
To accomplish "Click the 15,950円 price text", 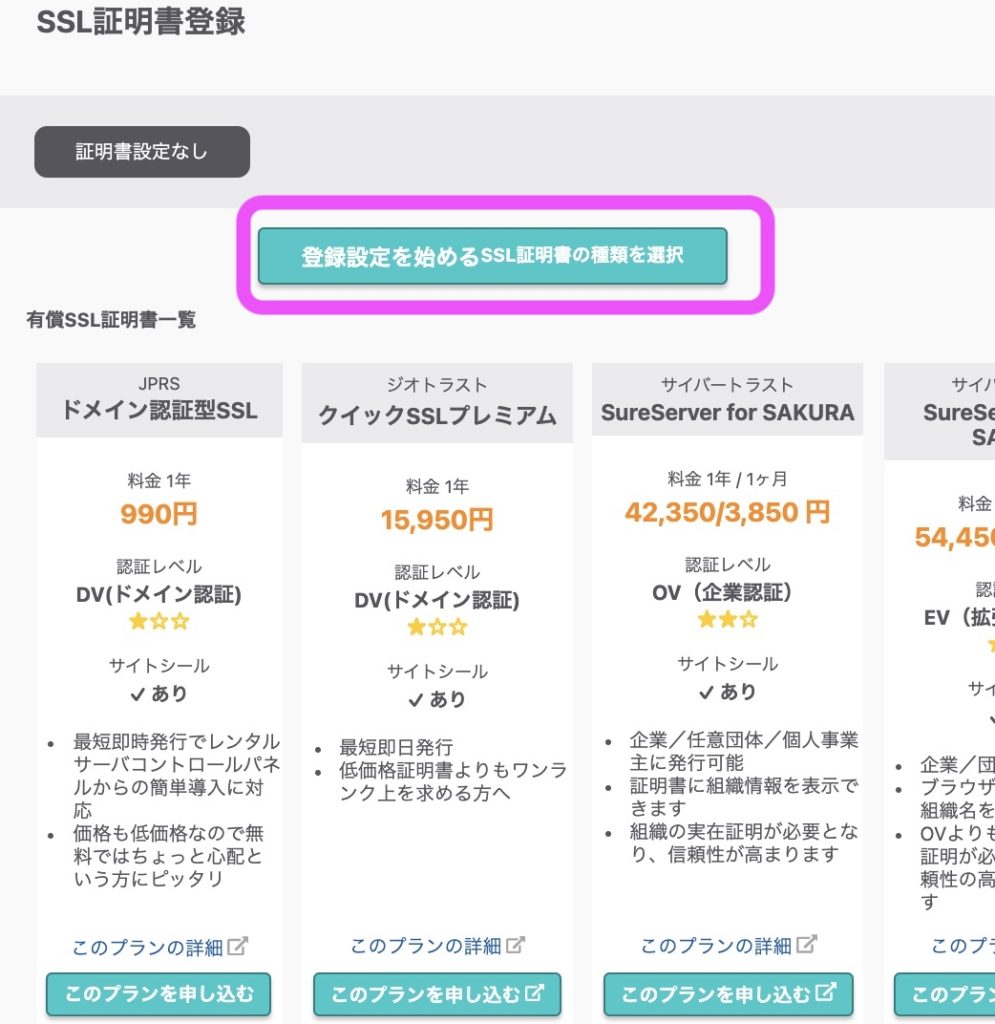I will coord(437,520).
